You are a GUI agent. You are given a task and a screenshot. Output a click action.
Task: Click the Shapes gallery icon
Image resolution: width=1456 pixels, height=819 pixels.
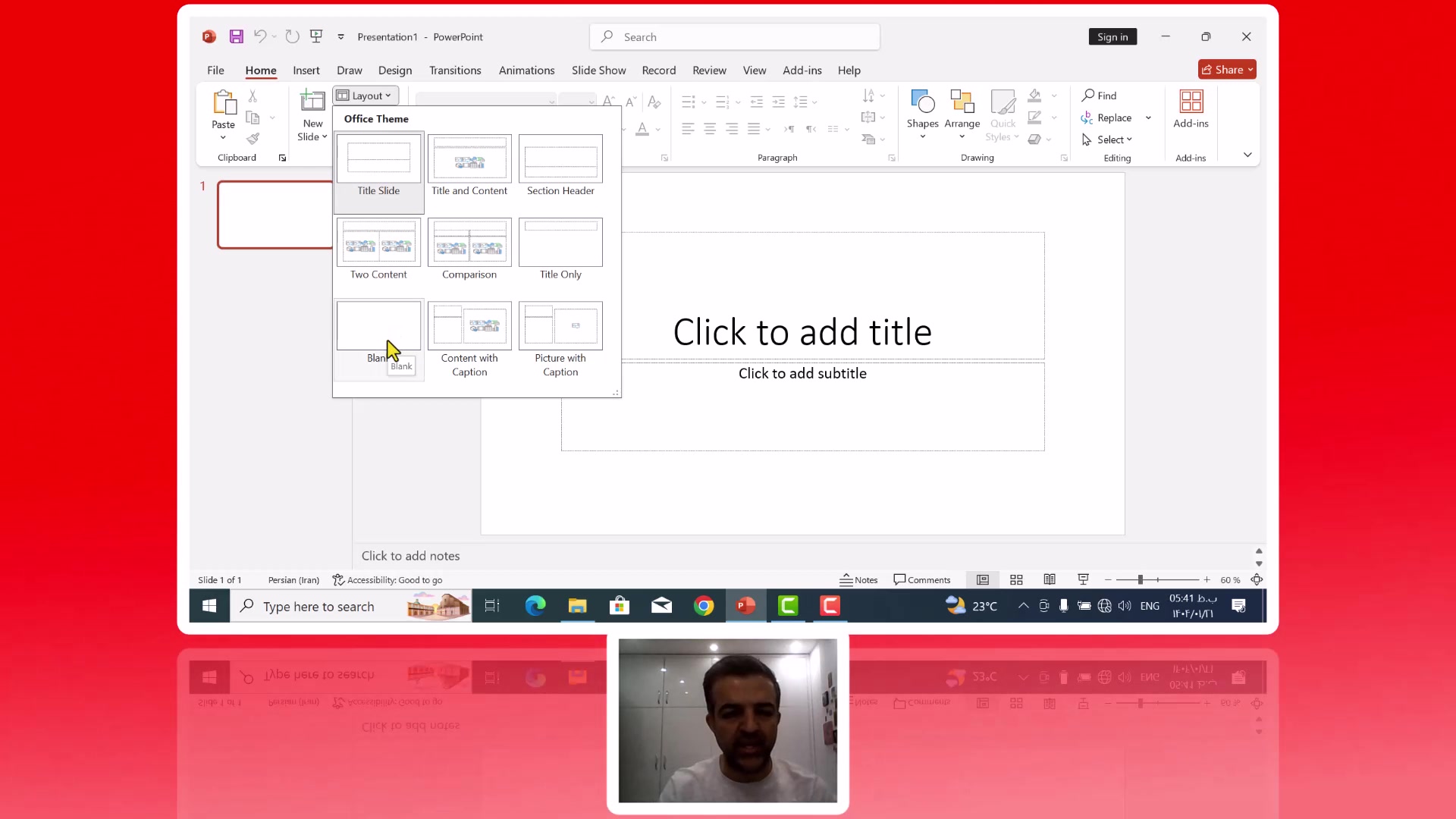coord(922,102)
